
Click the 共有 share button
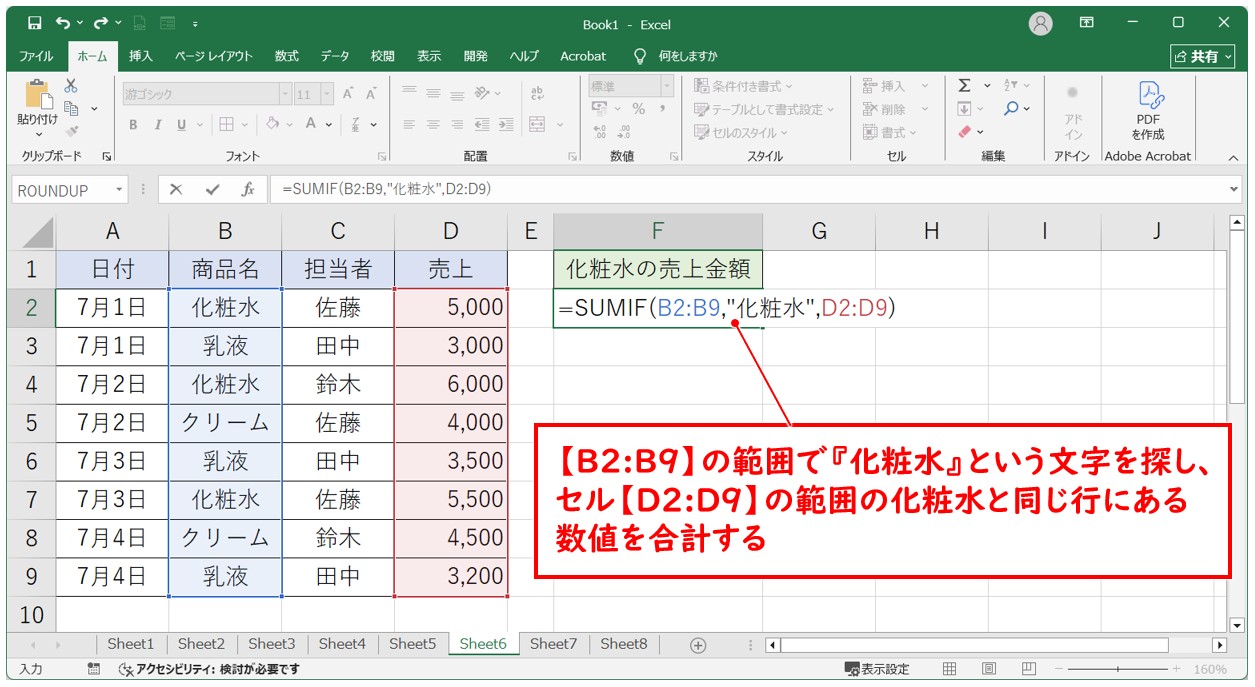[x=1203, y=57]
